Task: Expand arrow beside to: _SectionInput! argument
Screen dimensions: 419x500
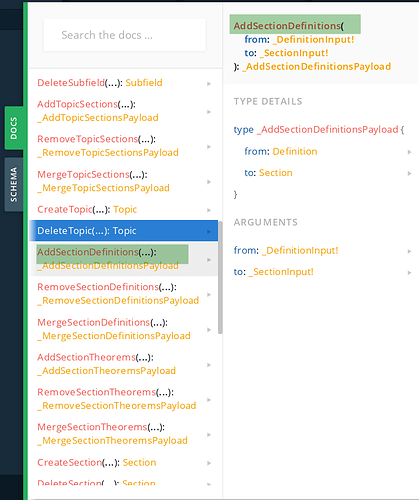Action: (409, 272)
